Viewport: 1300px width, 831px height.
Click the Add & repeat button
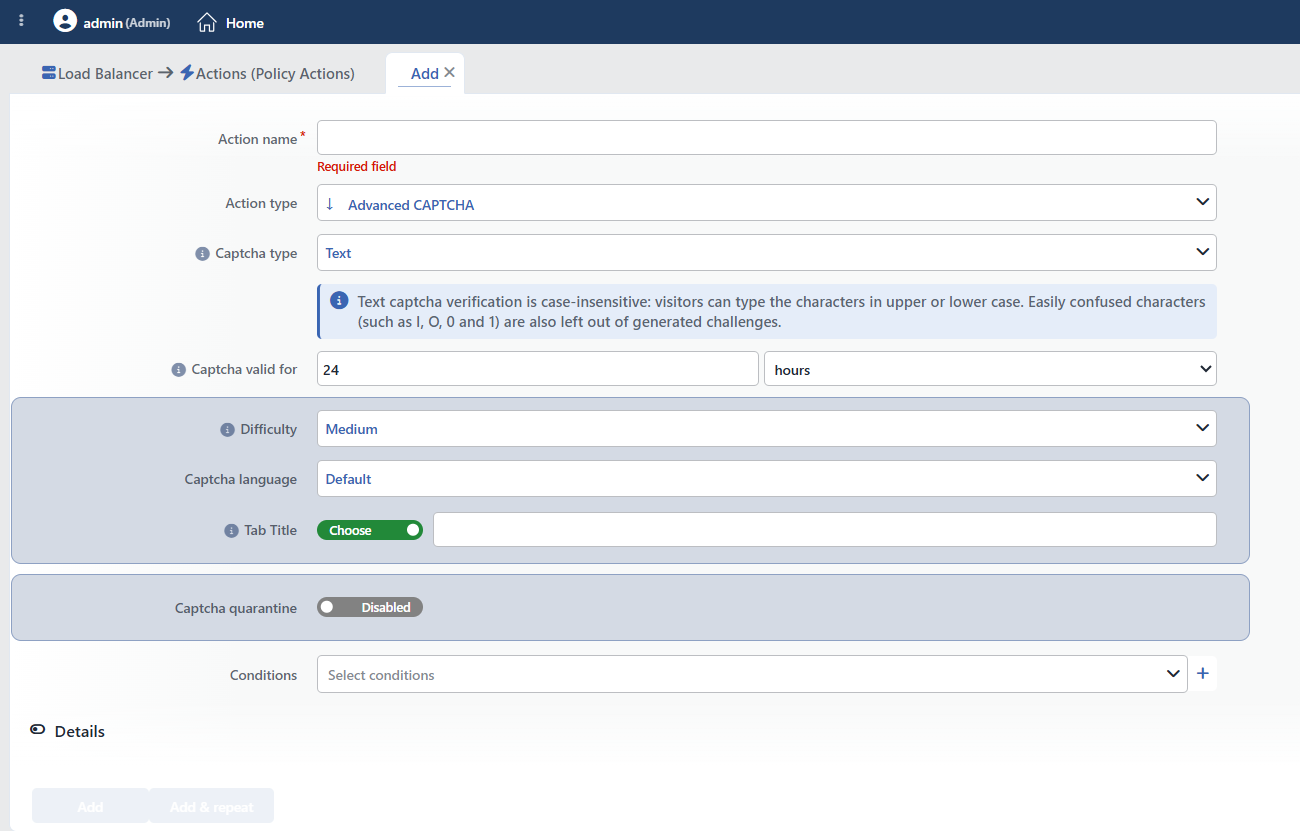point(211,806)
